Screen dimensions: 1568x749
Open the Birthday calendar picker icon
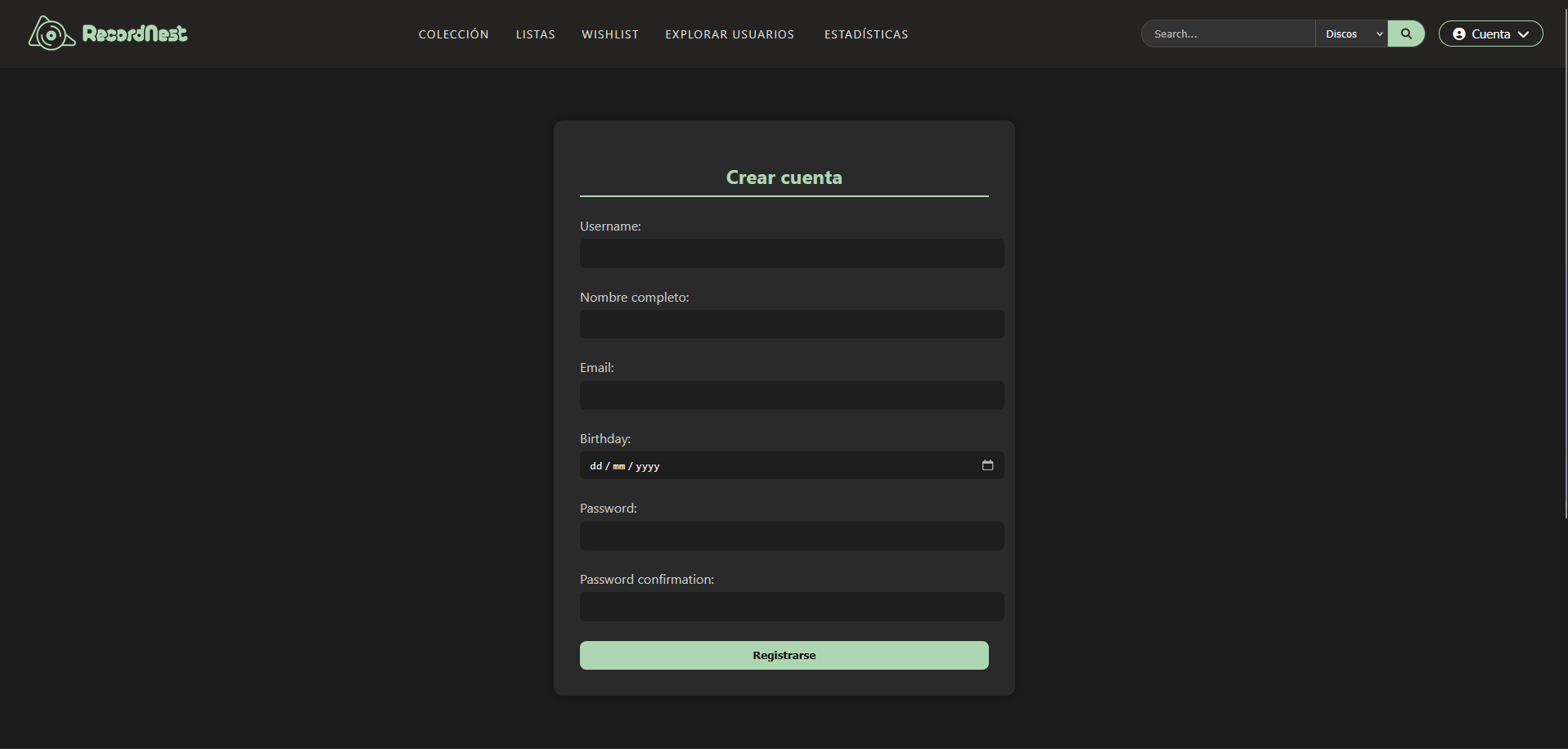pyautogui.click(x=987, y=465)
